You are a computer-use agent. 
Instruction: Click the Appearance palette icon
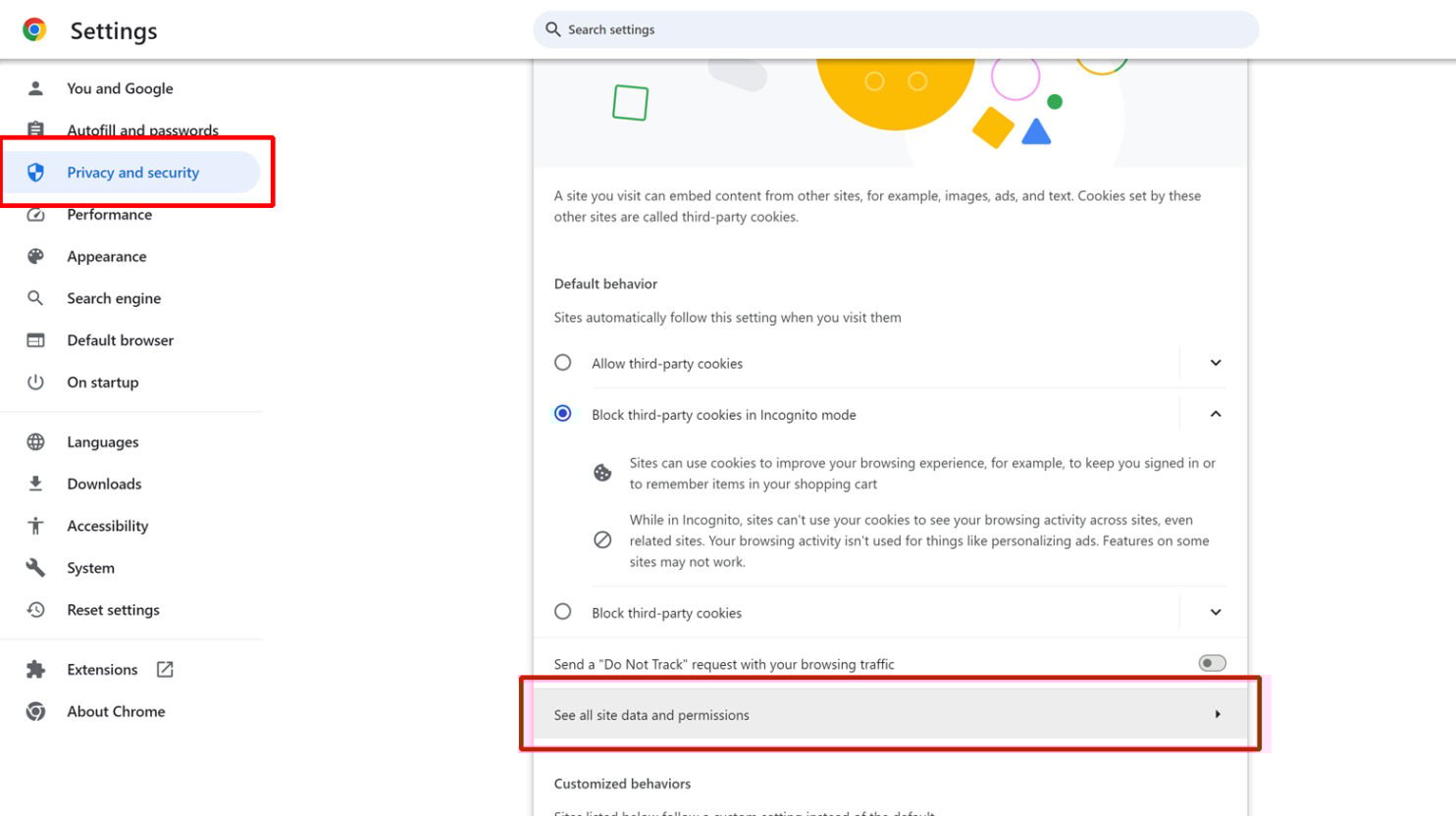(x=35, y=256)
